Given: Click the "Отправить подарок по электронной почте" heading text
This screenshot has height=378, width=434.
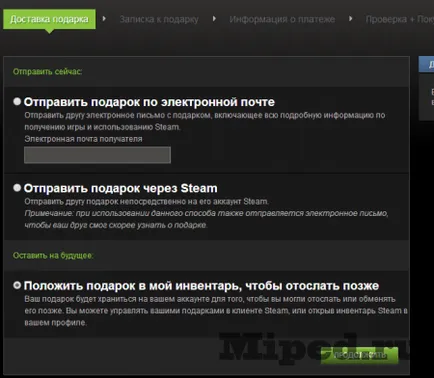Looking at the screenshot, I should coord(149,102).
